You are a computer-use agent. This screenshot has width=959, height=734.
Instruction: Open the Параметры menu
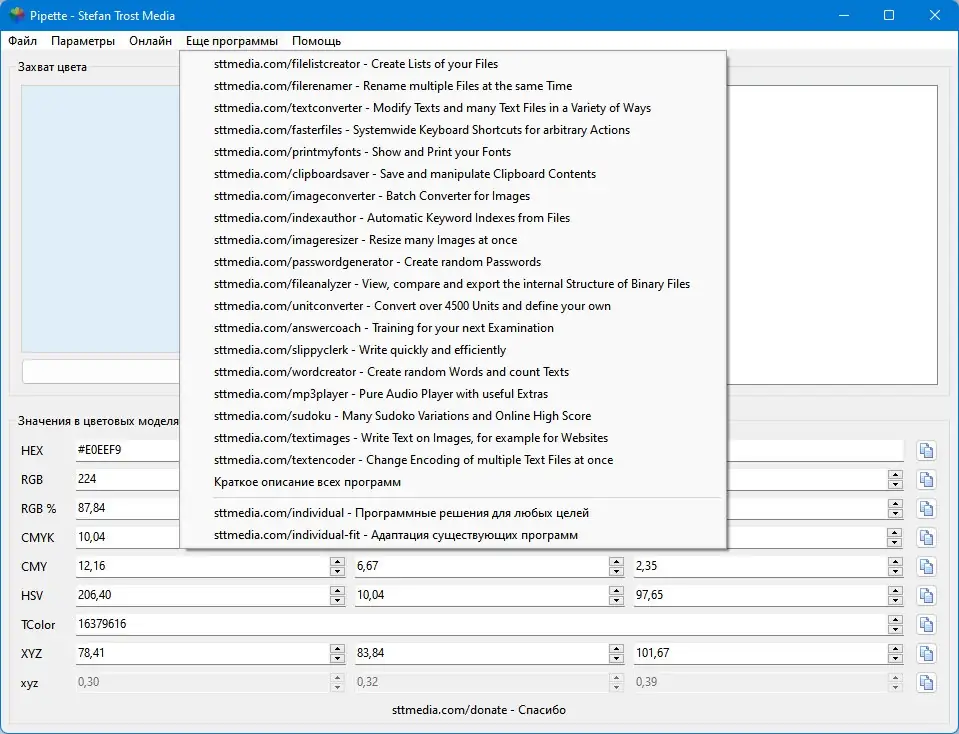pos(83,41)
